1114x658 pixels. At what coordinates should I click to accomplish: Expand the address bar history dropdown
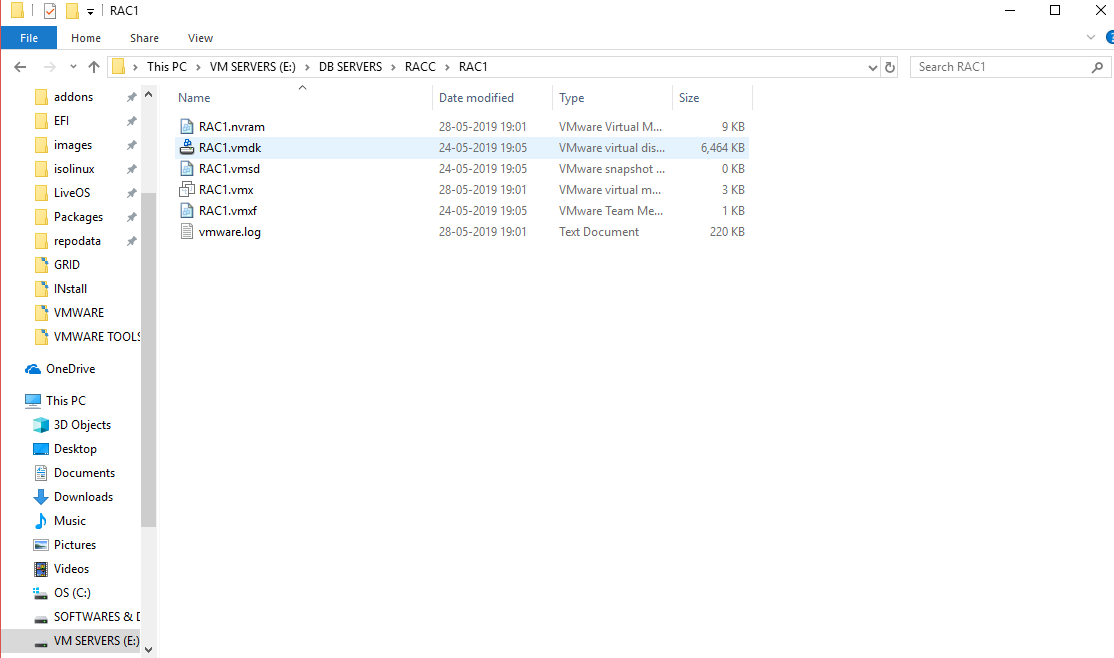pyautogui.click(x=872, y=68)
